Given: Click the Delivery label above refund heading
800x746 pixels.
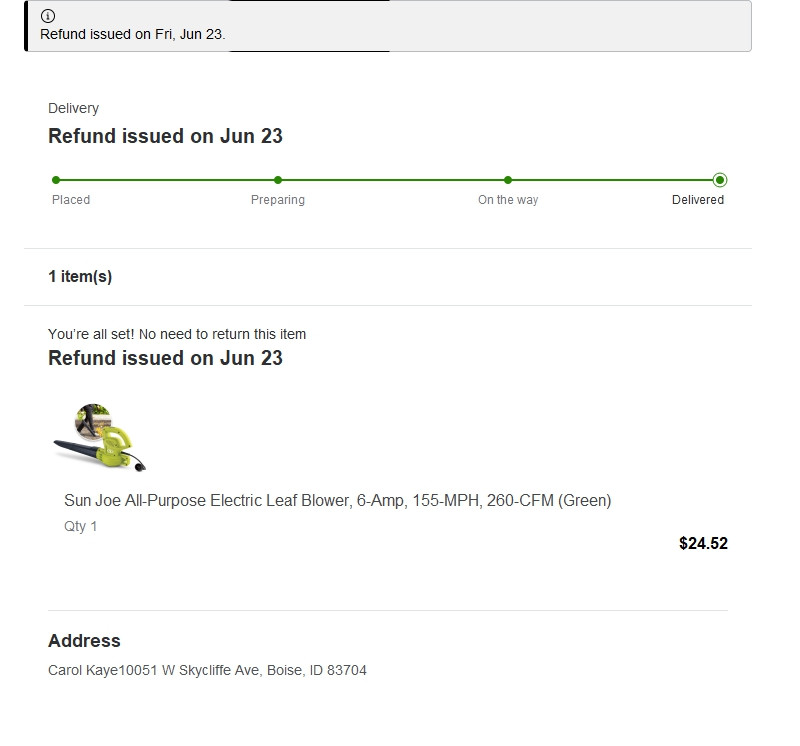Looking at the screenshot, I should point(73,108).
